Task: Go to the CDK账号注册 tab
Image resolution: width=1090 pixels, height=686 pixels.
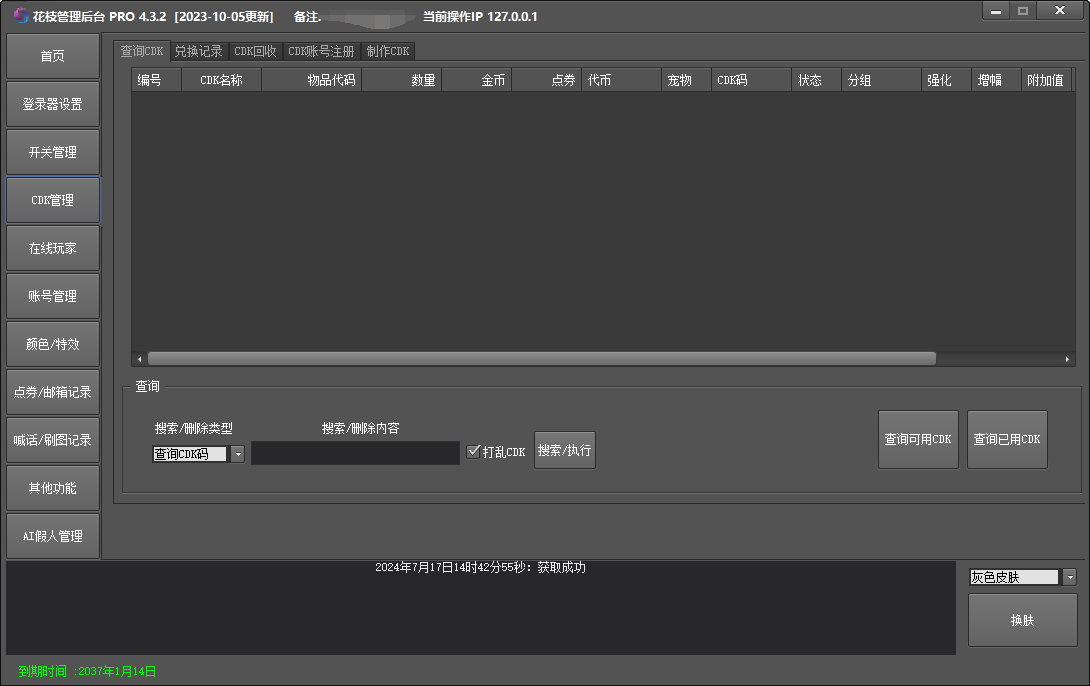Action: (x=321, y=51)
